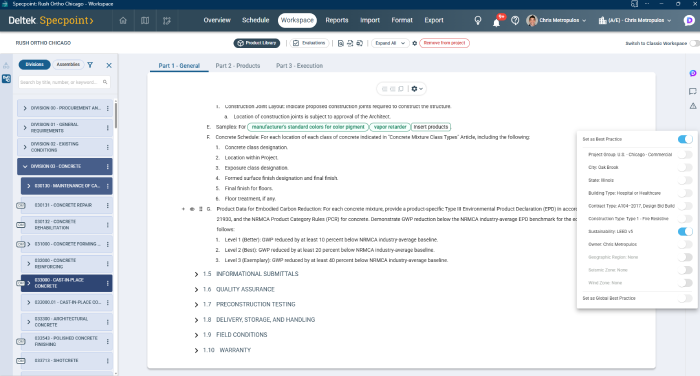
Task: Open the assistant icon in right sidebar
Action: 692,73
